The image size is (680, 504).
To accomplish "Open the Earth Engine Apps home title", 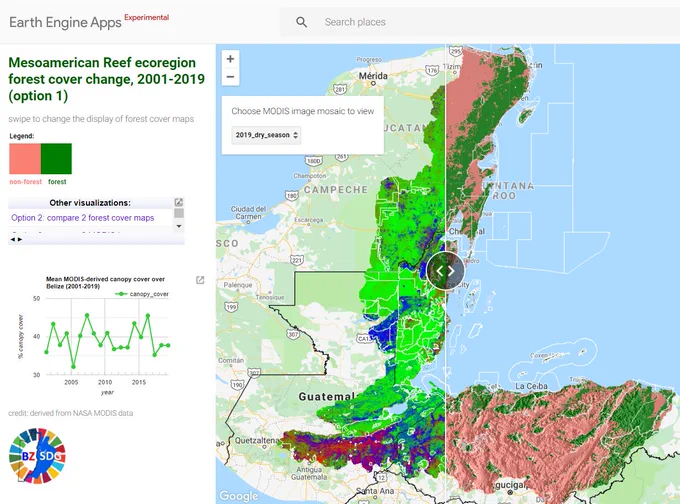I will point(65,23).
